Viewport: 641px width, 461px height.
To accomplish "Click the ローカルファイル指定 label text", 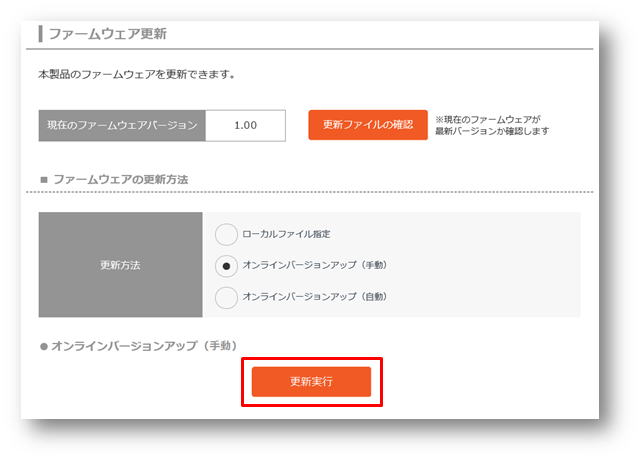I will 286,234.
